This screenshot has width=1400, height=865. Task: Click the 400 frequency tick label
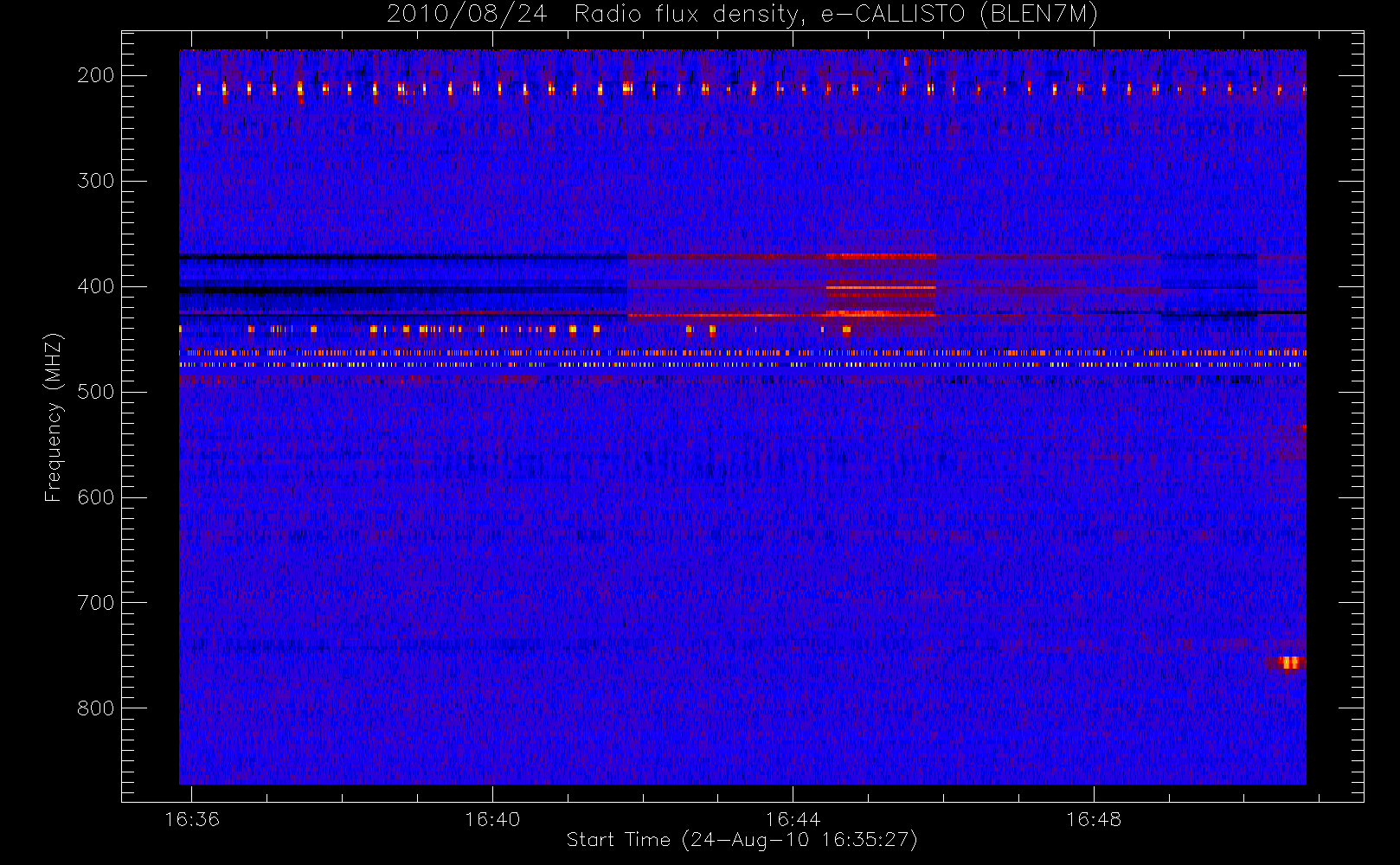tap(95, 286)
